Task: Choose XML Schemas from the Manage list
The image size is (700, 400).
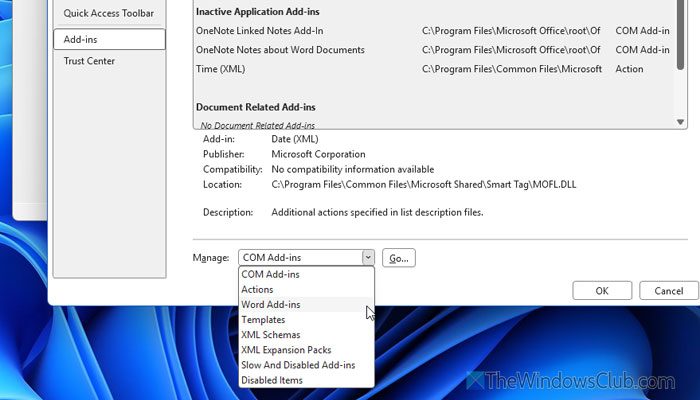Action: [x=306, y=335]
